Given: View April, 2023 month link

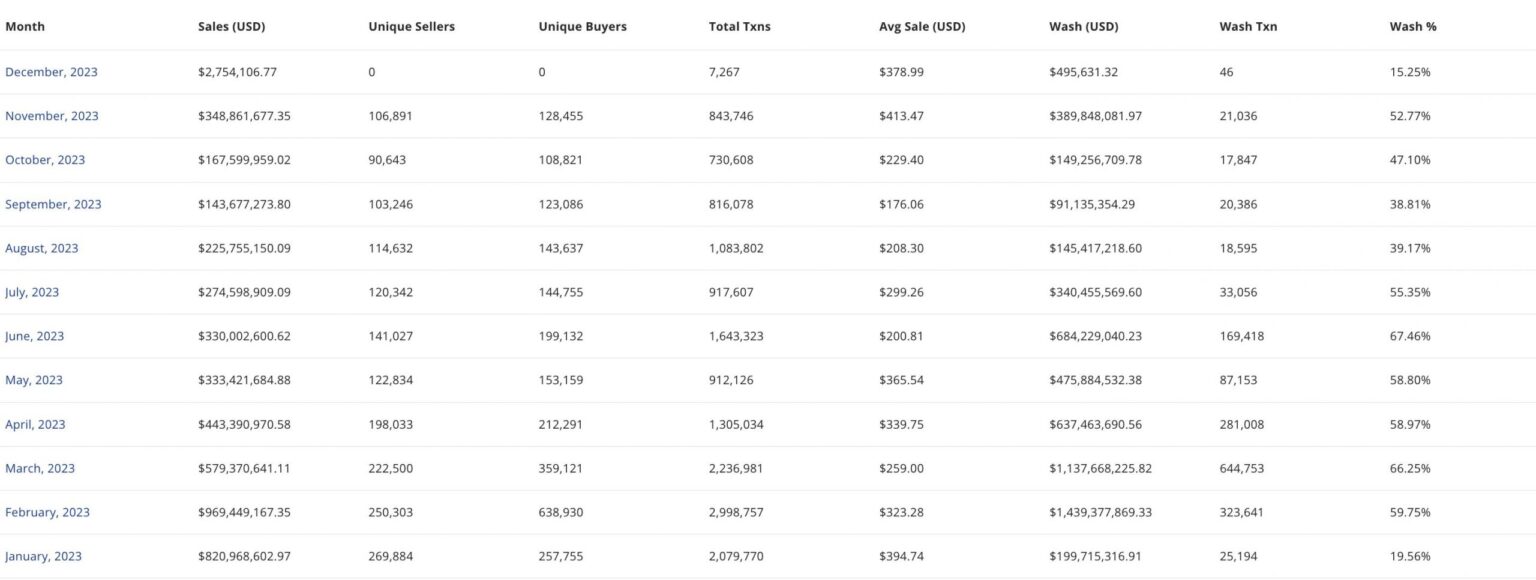Looking at the screenshot, I should coord(35,424).
